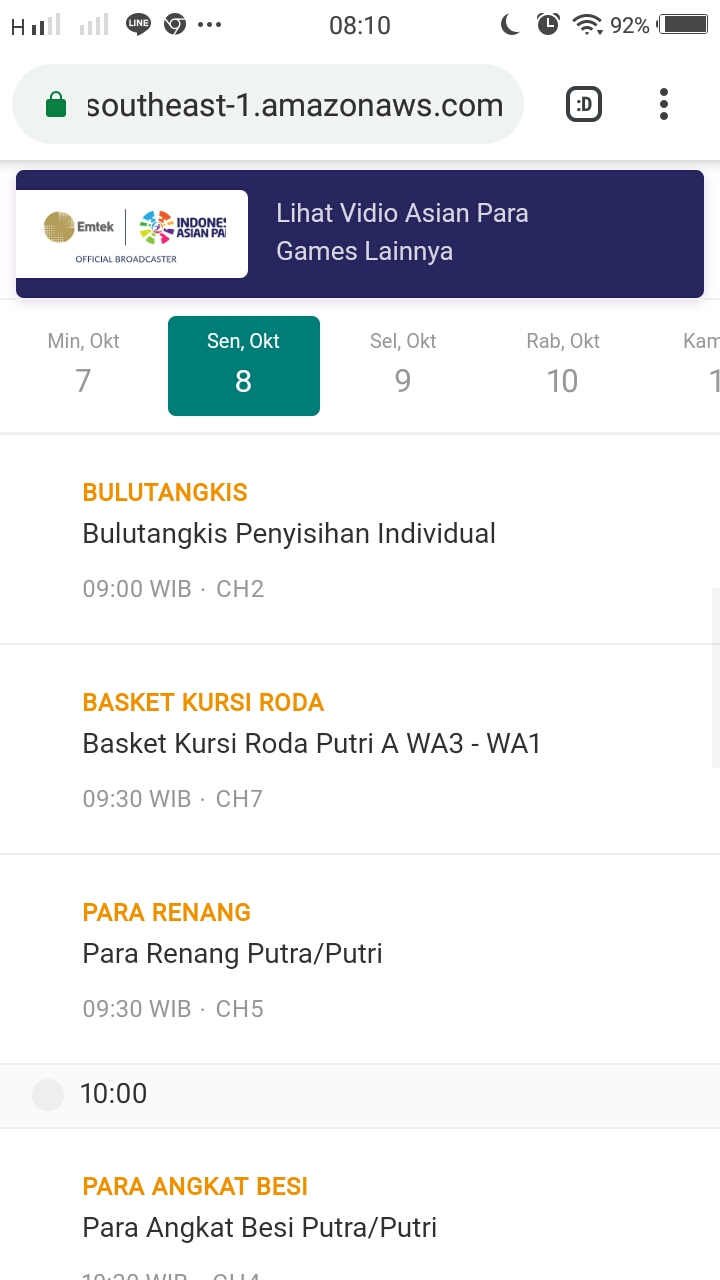Open Bulutangkis Penyisihan Individual schedule entry

tap(289, 534)
